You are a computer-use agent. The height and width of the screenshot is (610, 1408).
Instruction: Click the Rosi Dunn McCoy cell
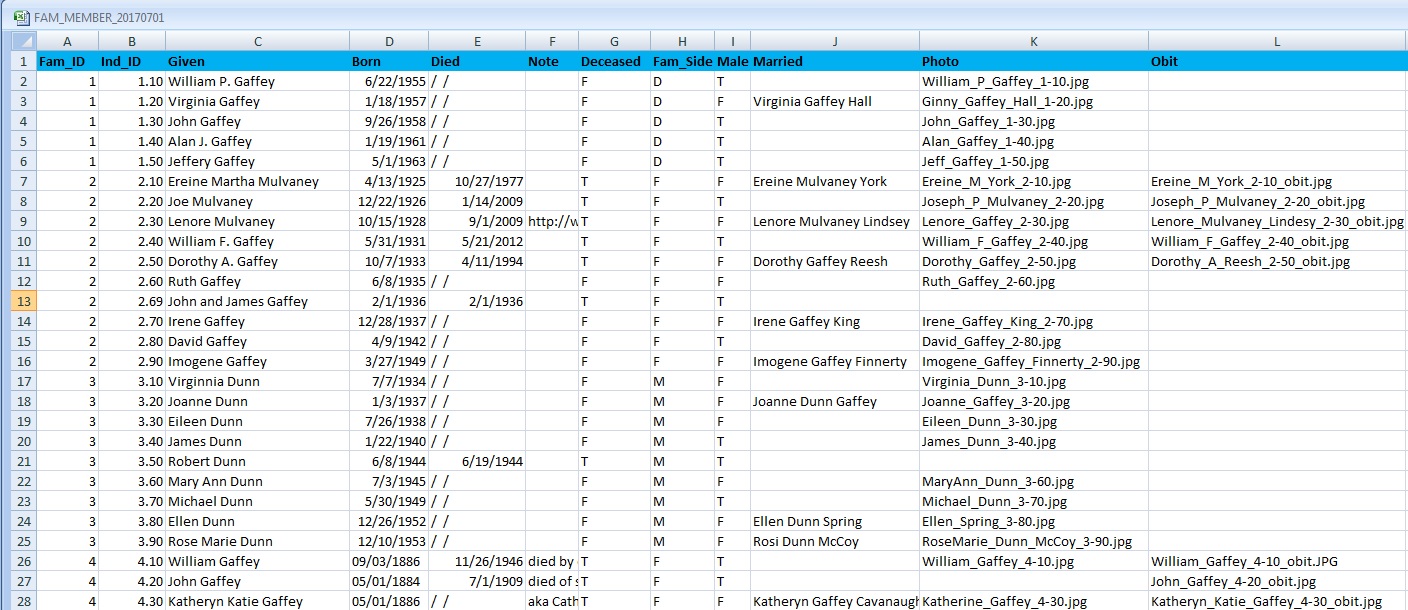point(835,541)
